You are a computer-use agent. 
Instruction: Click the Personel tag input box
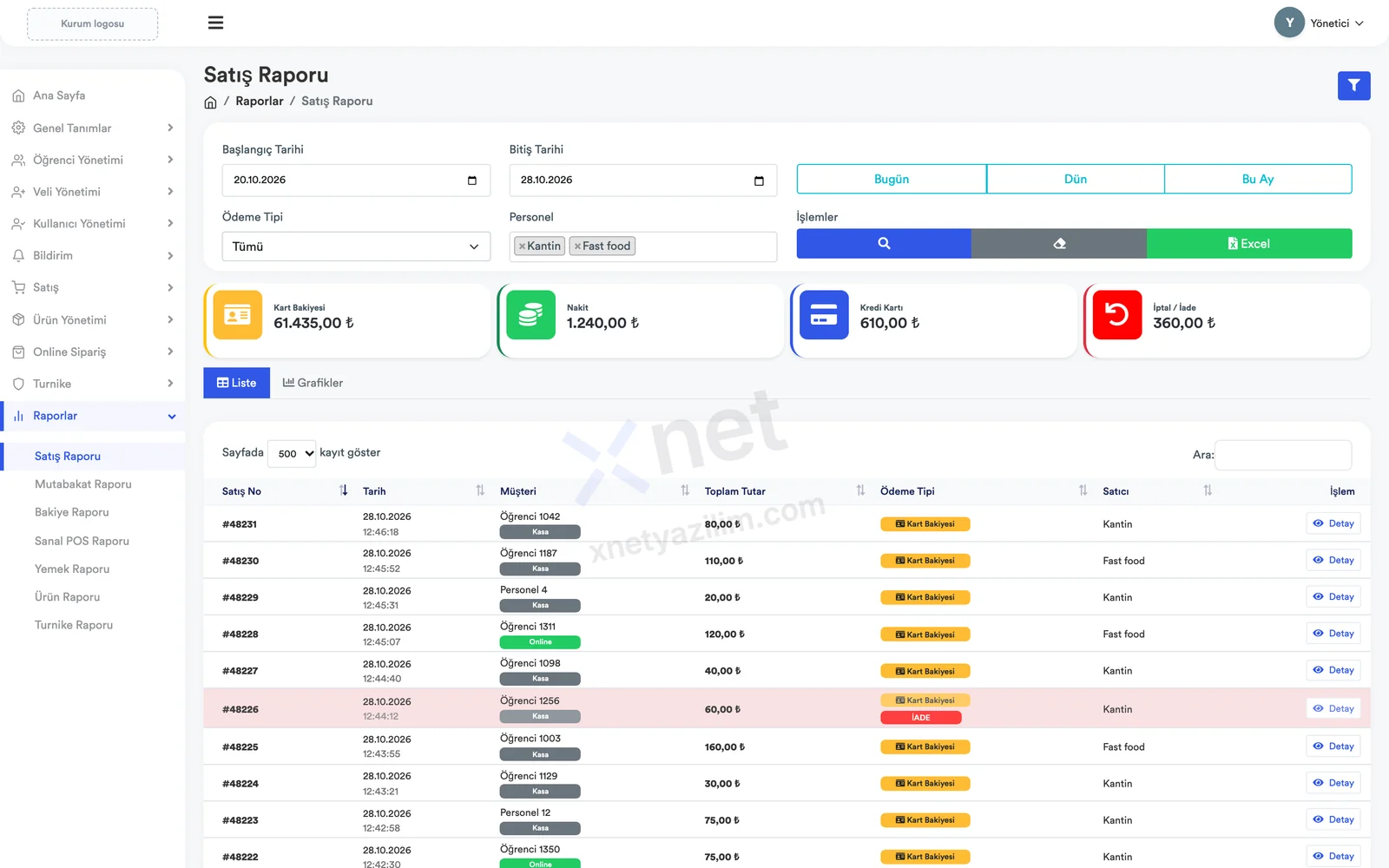[x=643, y=247]
